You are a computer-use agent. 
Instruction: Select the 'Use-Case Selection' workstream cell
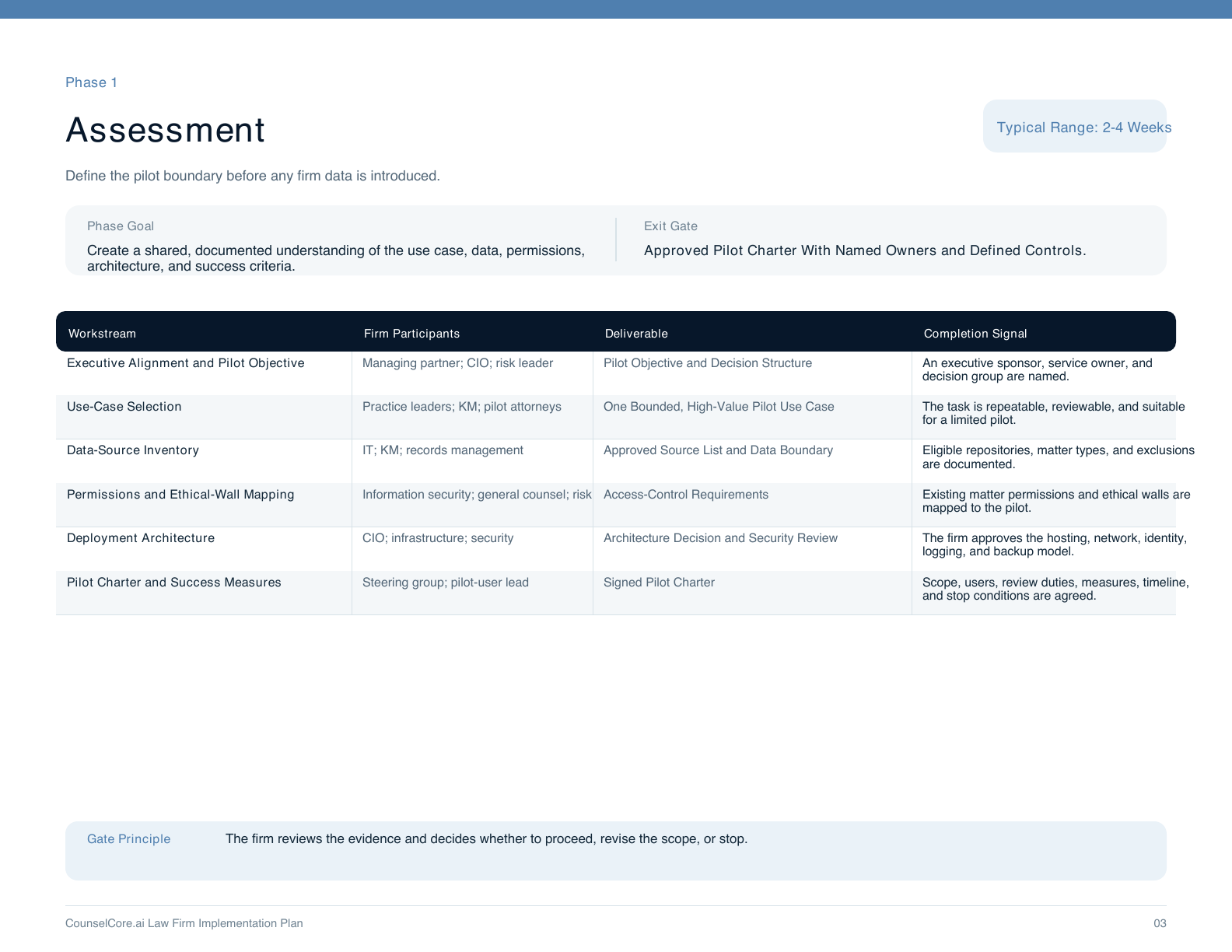(x=124, y=407)
